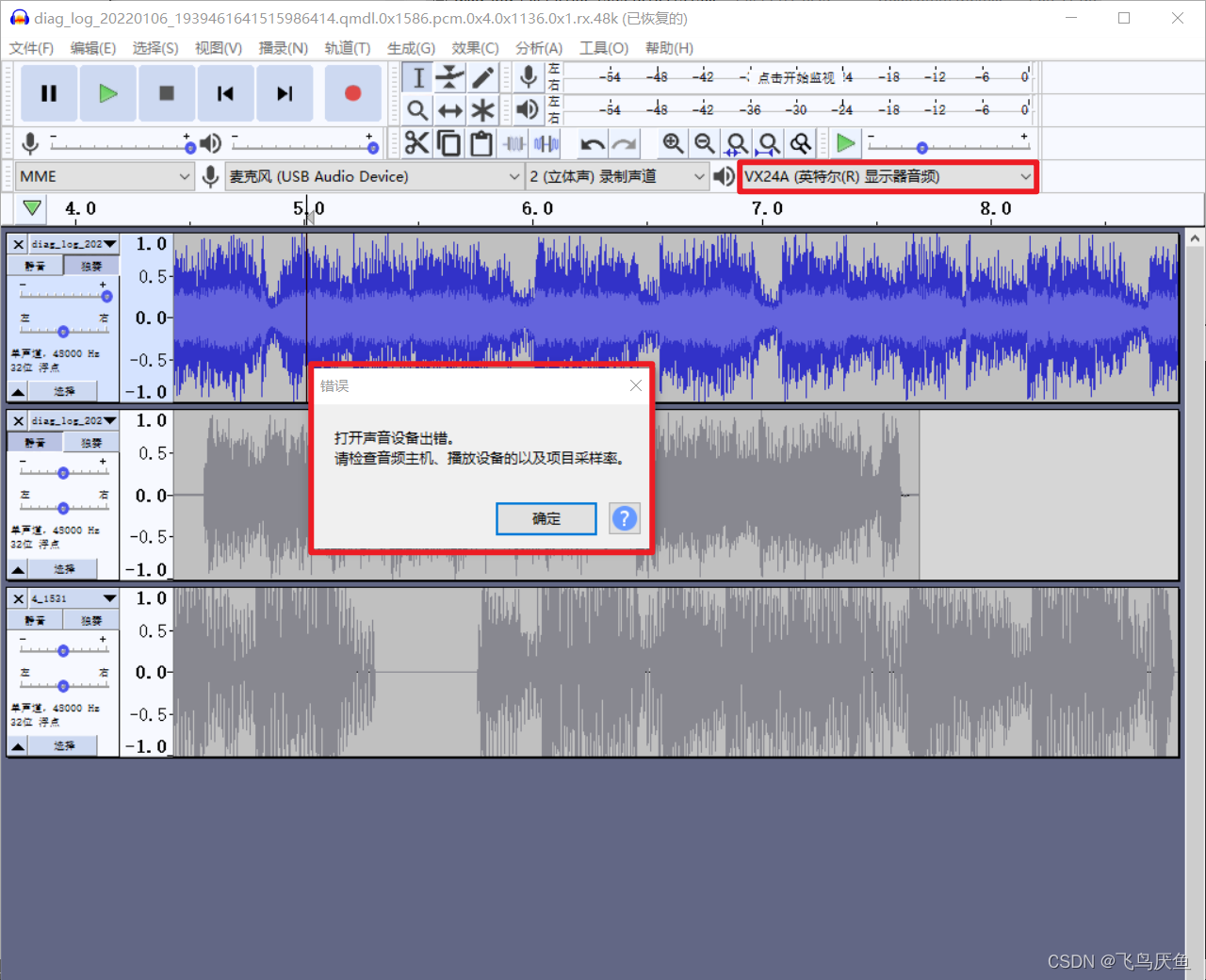The image size is (1206, 980).
Task: Click the playback volume slider
Action: [x=303, y=144]
